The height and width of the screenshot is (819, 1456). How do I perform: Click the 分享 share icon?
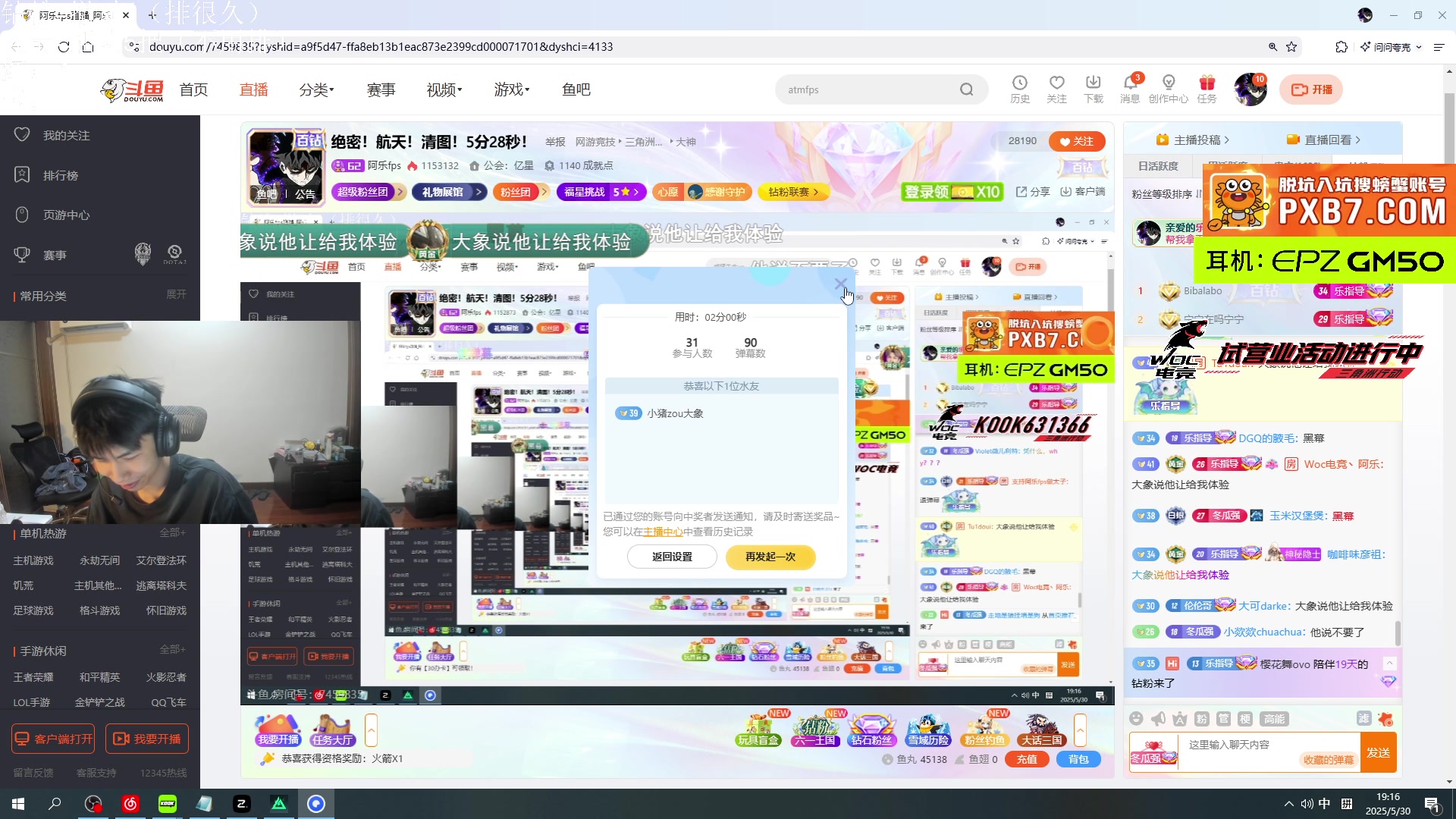1033,192
